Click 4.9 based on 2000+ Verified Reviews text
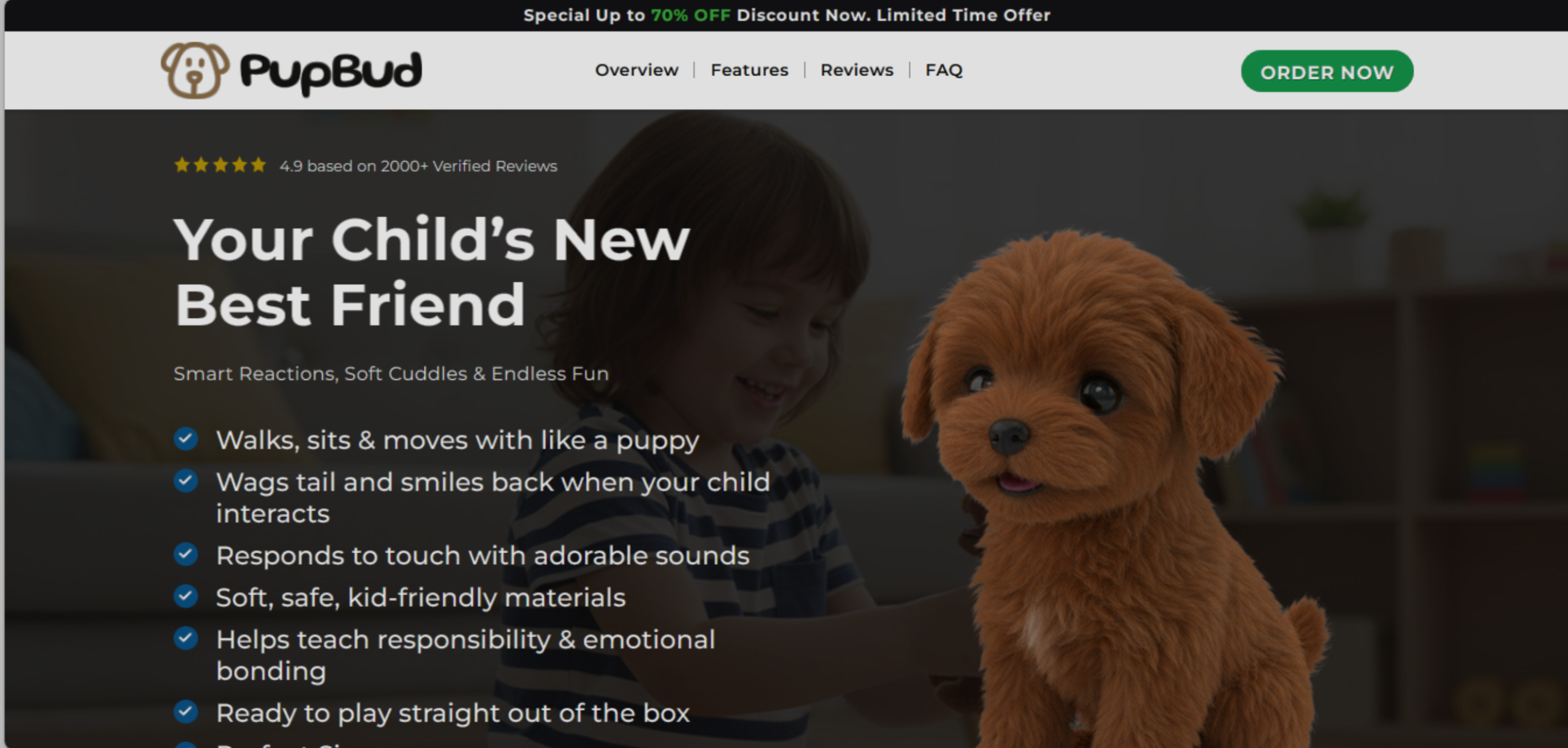Screen dimensions: 1568x748 pos(418,166)
